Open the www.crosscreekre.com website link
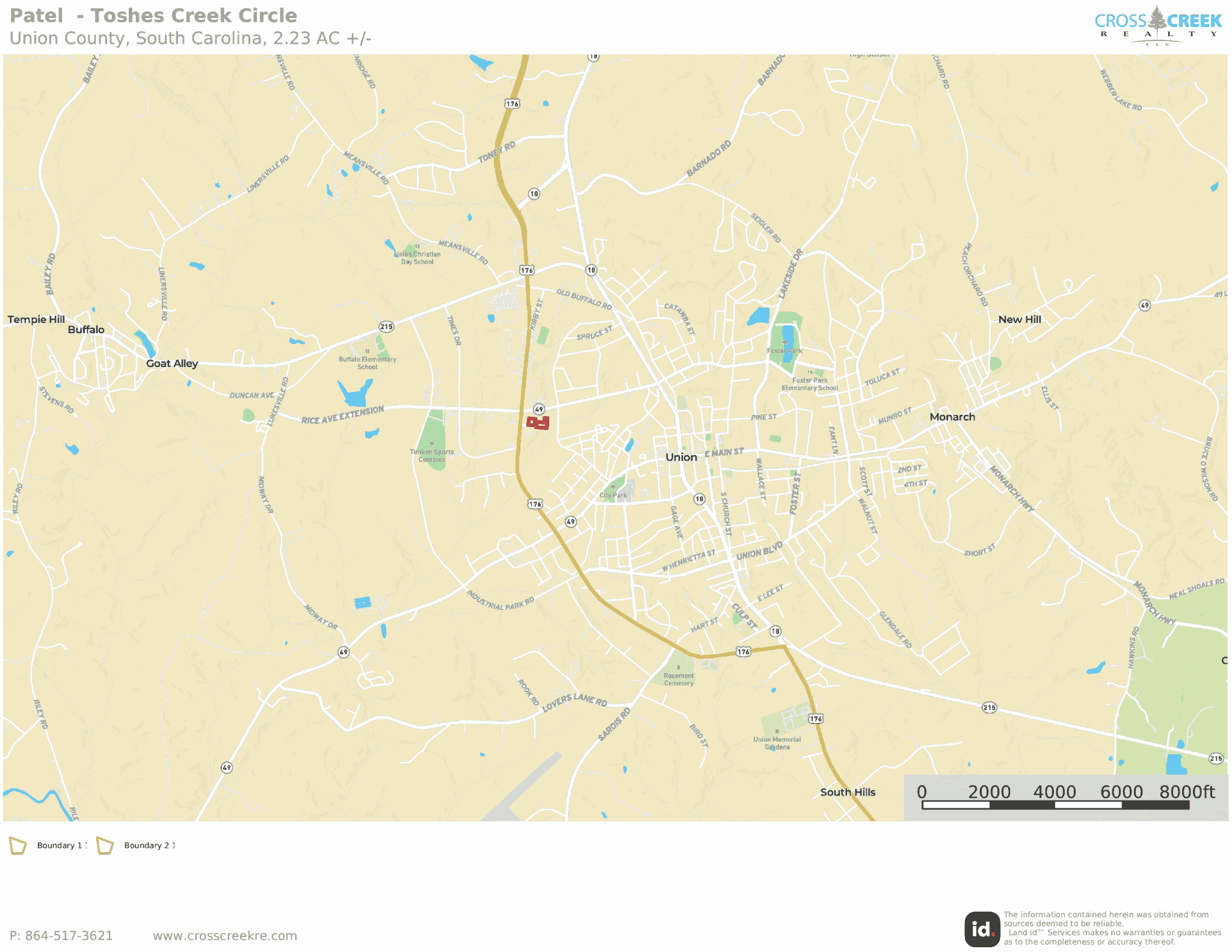1232x952 pixels. tap(225, 936)
